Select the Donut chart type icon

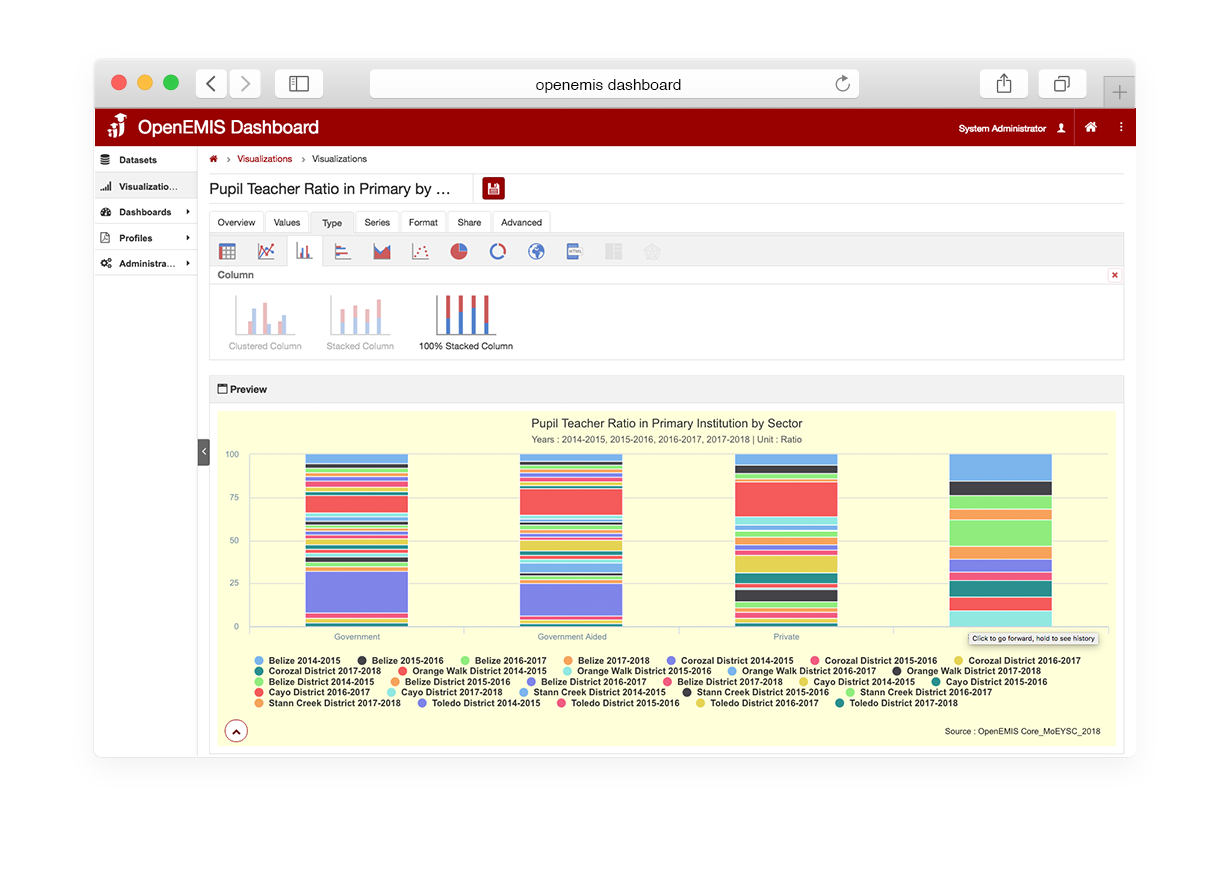coord(498,252)
